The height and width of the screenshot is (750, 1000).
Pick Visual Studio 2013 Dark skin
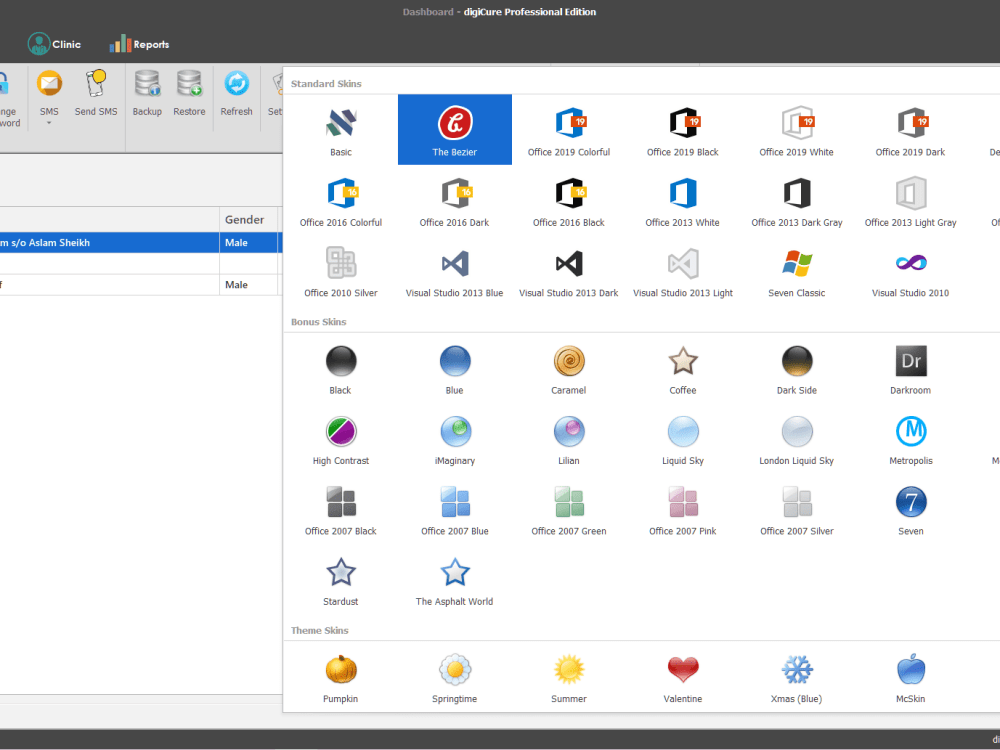click(x=568, y=271)
